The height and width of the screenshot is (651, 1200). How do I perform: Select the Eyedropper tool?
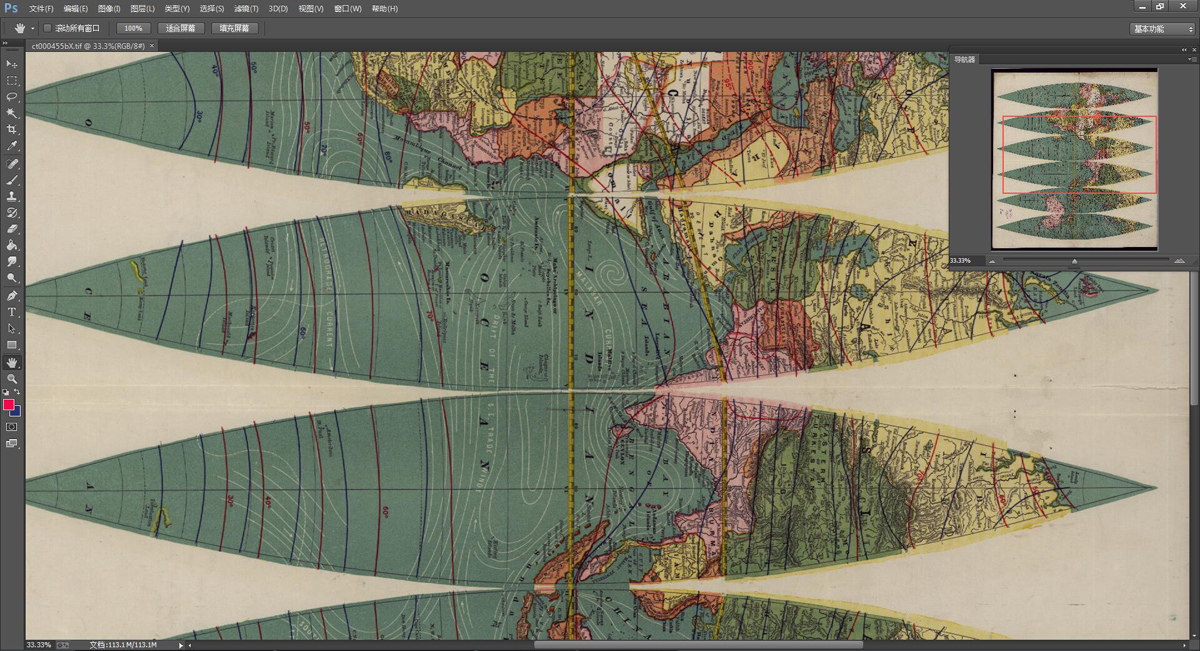(x=12, y=146)
